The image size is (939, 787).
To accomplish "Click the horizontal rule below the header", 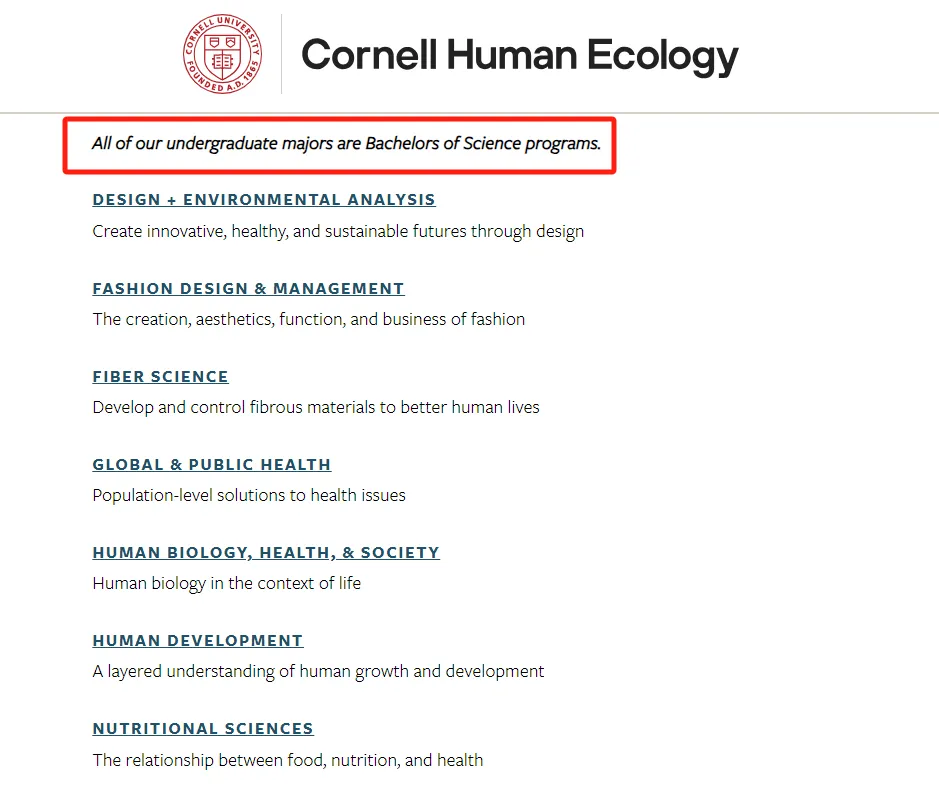I will 470,113.
